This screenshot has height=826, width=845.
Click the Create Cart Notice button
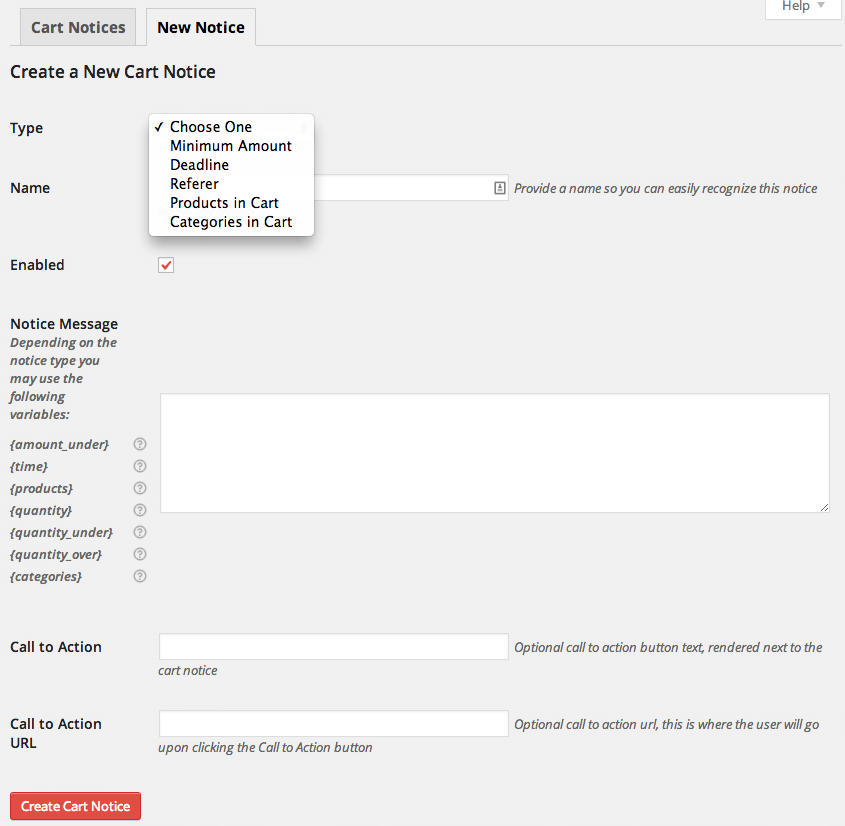tap(75, 806)
